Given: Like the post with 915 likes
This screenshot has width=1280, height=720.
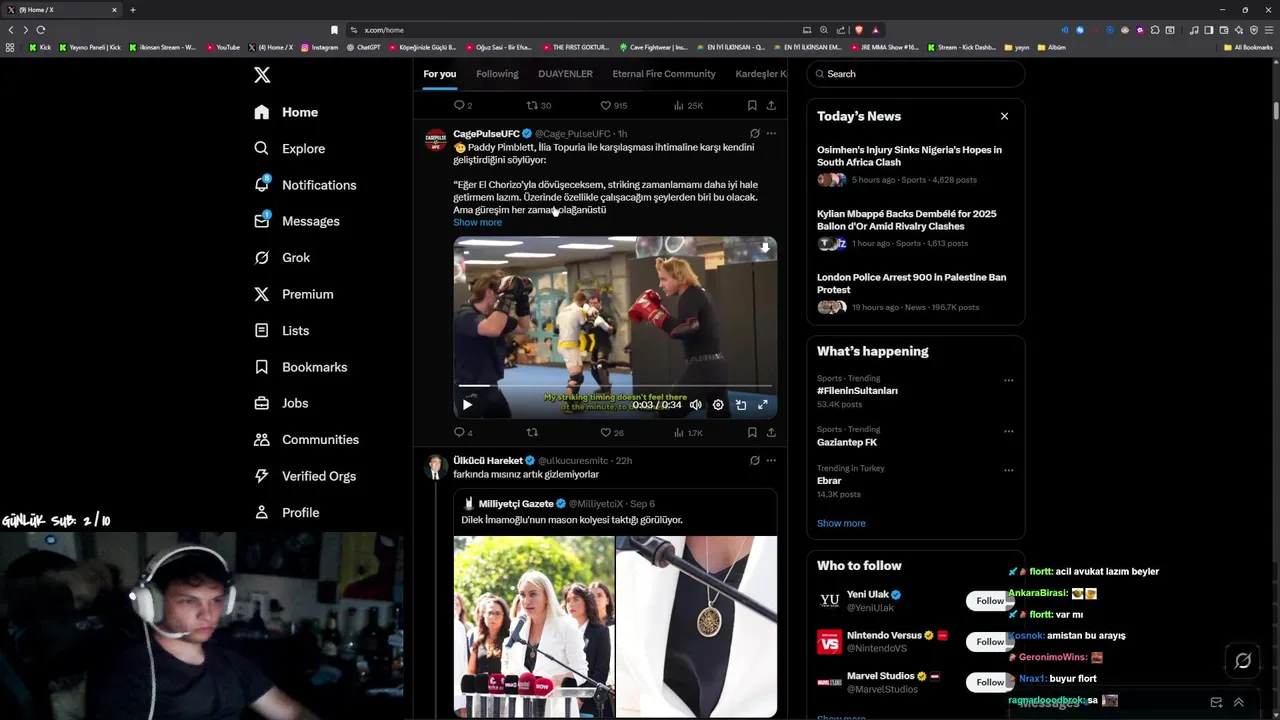Looking at the screenshot, I should coord(613,105).
